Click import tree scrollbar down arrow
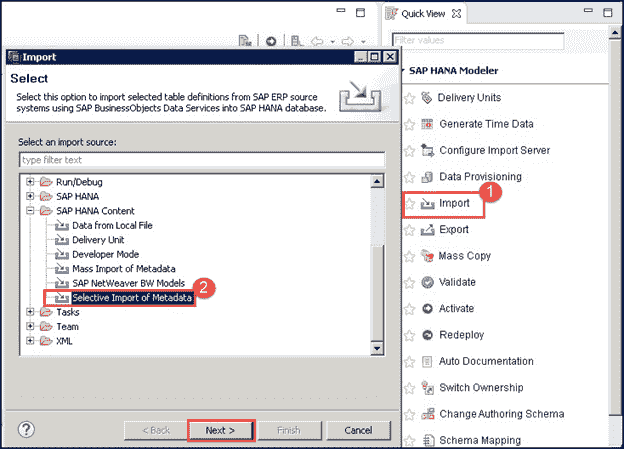The height and width of the screenshot is (449, 624). [x=377, y=348]
